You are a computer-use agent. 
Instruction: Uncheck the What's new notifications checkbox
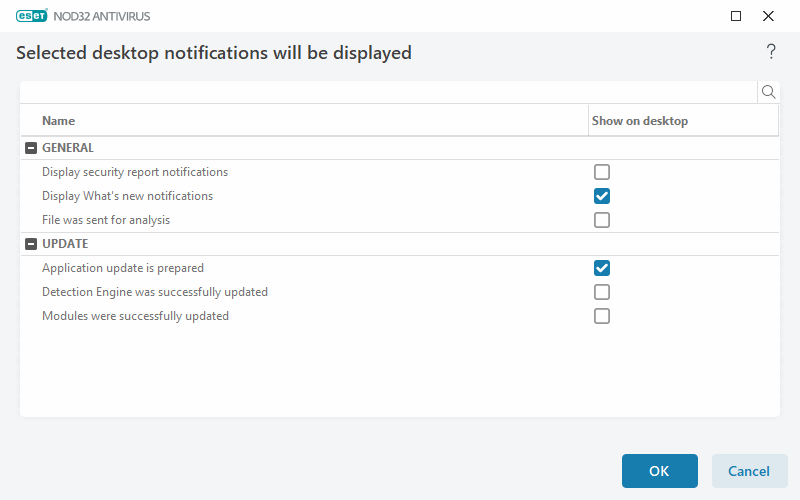(x=602, y=196)
